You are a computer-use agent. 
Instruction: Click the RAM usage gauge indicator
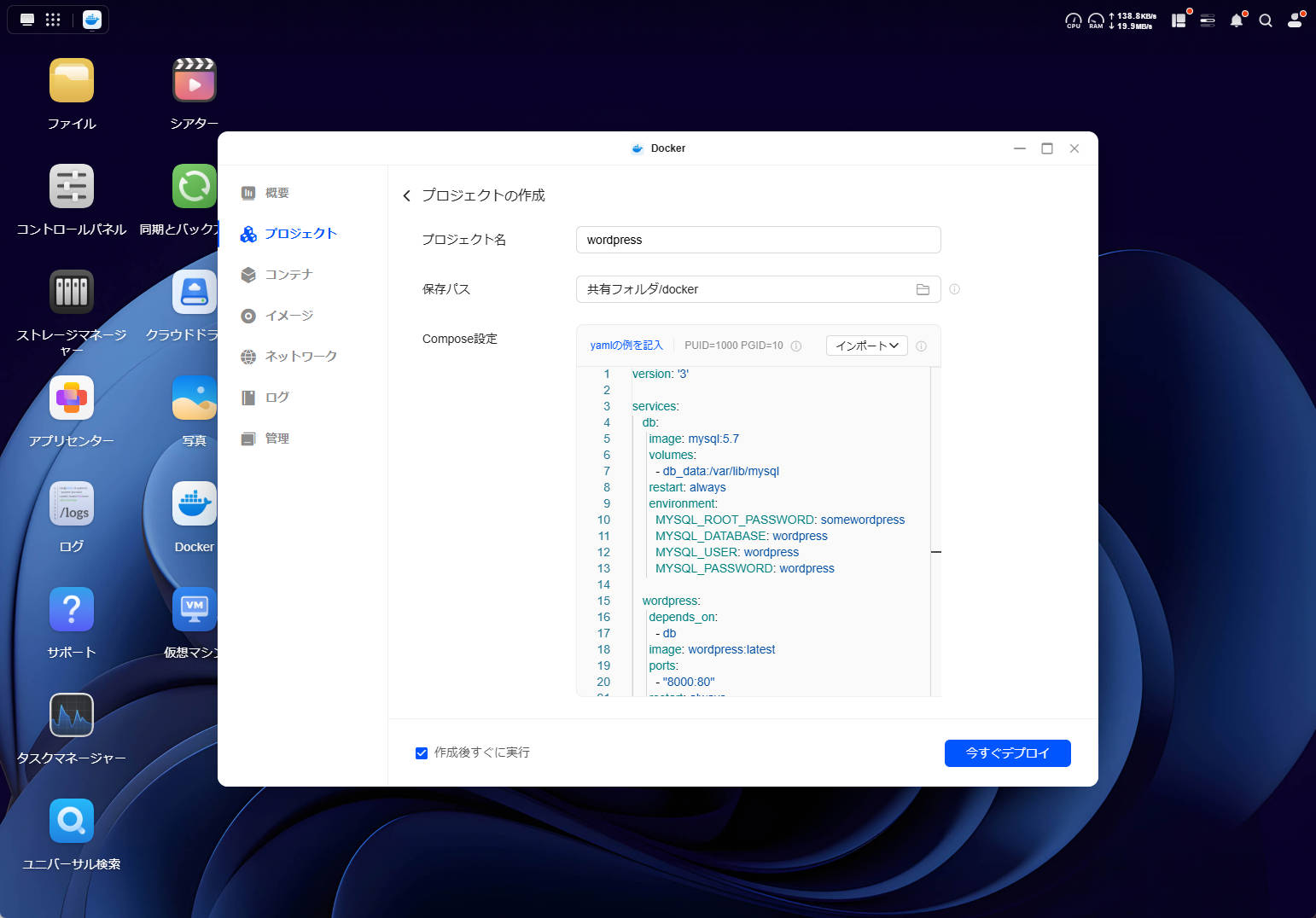point(1096,20)
